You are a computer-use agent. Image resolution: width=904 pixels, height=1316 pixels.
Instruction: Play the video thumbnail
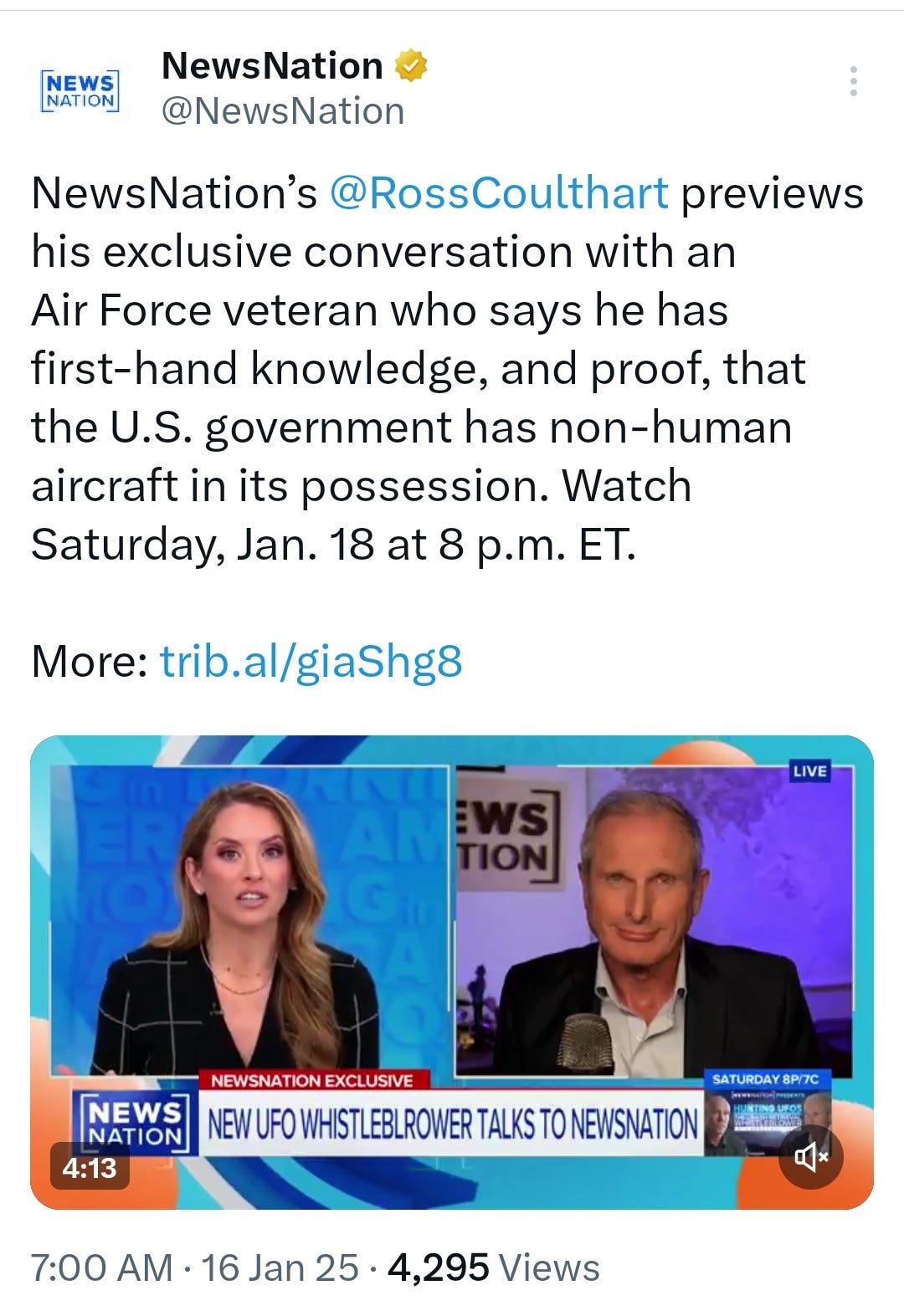[452, 972]
